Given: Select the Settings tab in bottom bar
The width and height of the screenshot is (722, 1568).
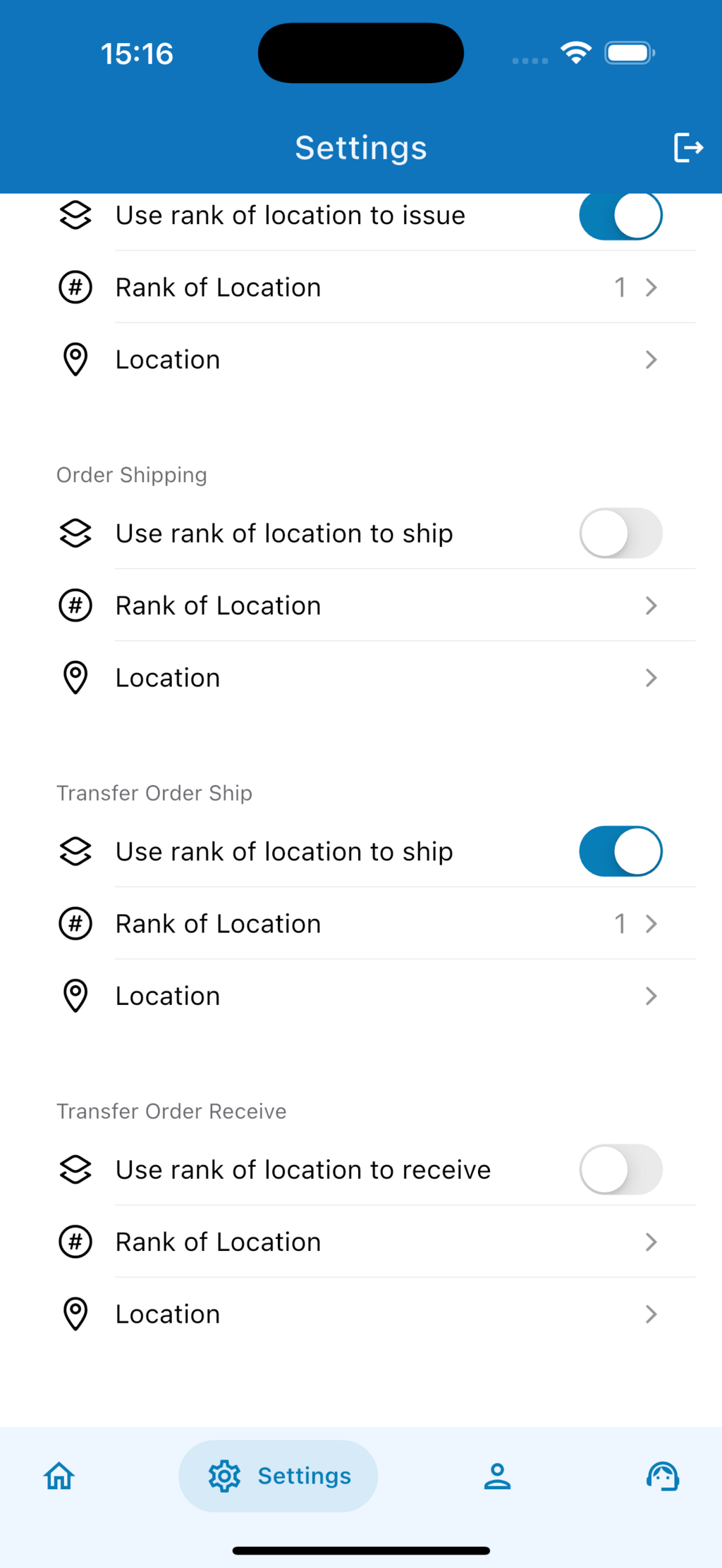Looking at the screenshot, I should point(279,1476).
